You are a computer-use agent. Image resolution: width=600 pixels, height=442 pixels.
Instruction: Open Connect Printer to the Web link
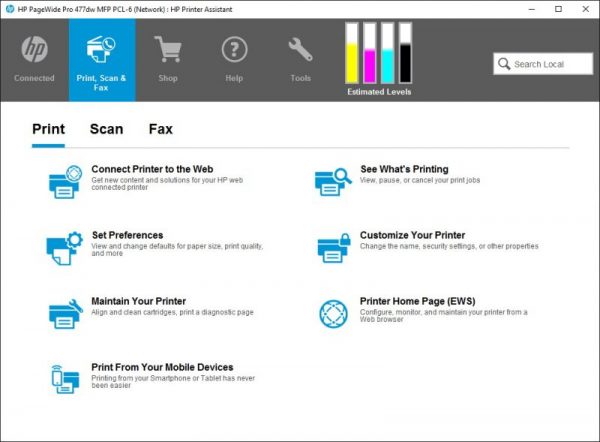(152, 169)
